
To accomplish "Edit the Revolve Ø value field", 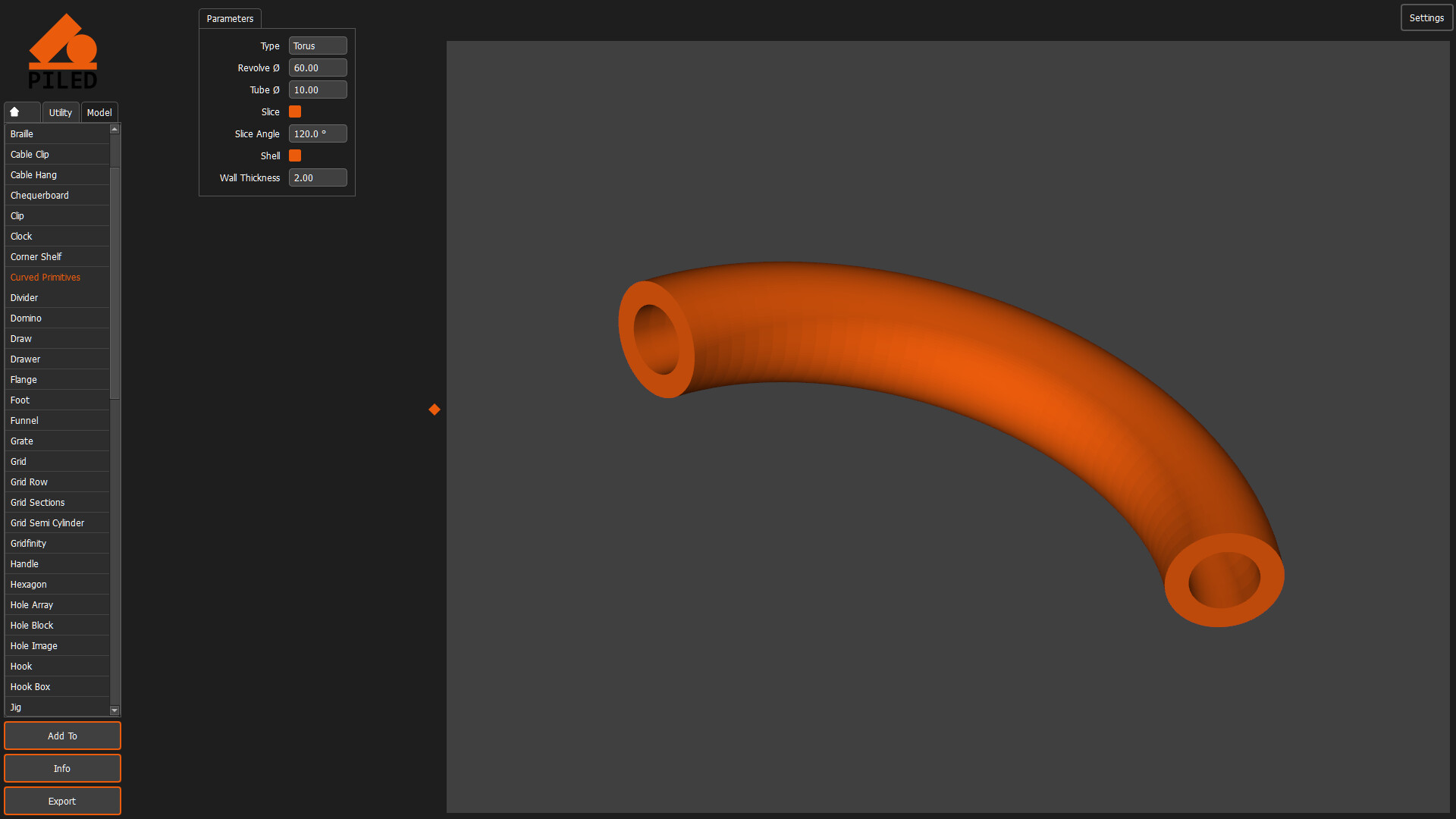I will pyautogui.click(x=318, y=68).
